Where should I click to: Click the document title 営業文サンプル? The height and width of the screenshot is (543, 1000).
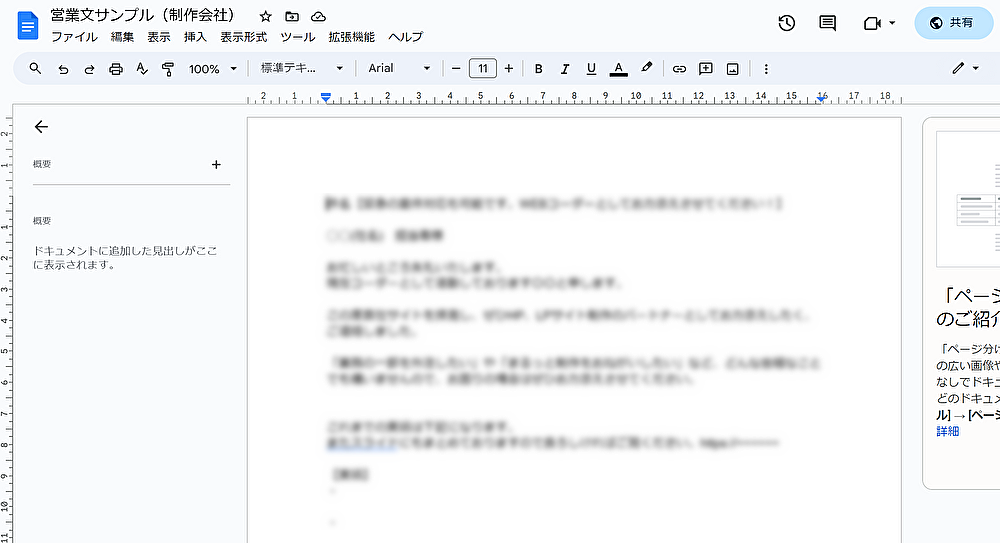coord(142,15)
